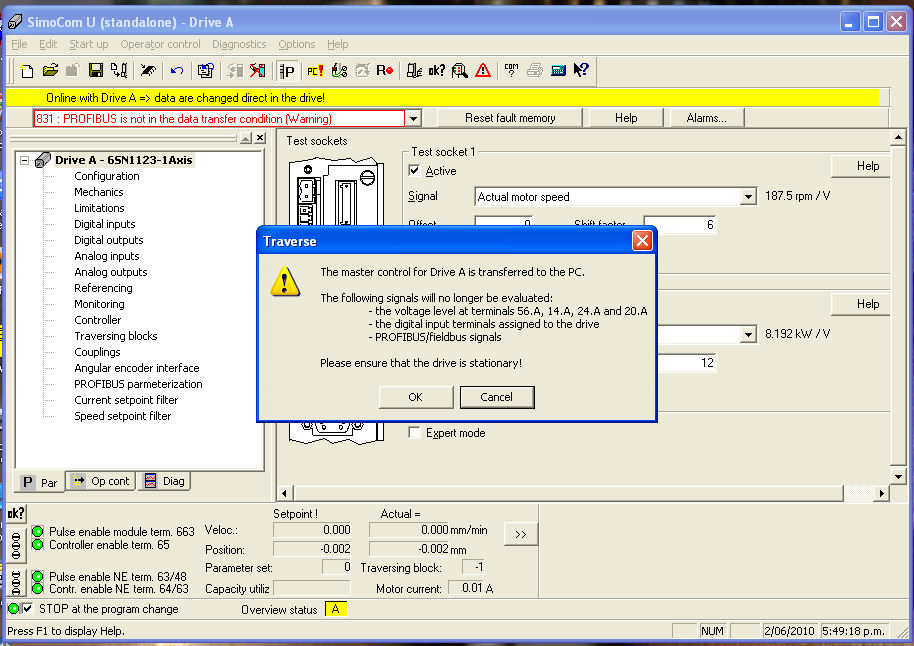The height and width of the screenshot is (646, 914).
Task: Click the yellow Overview status A box
Action: [x=336, y=609]
